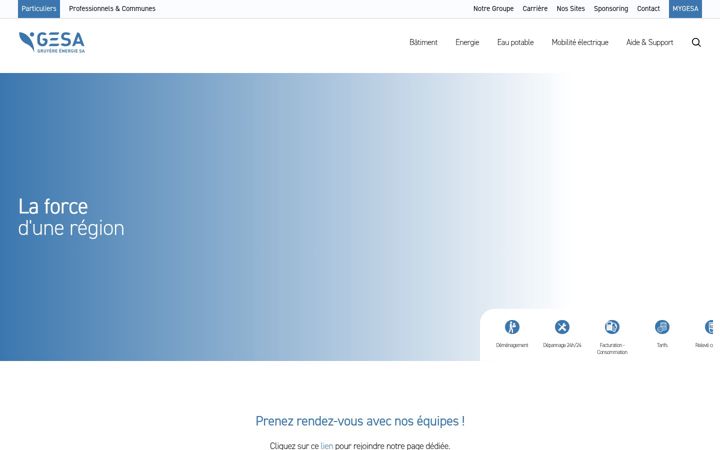Screen dimensions: 720x450
Task: Open the Tarifs coins icon
Action: (x=662, y=327)
